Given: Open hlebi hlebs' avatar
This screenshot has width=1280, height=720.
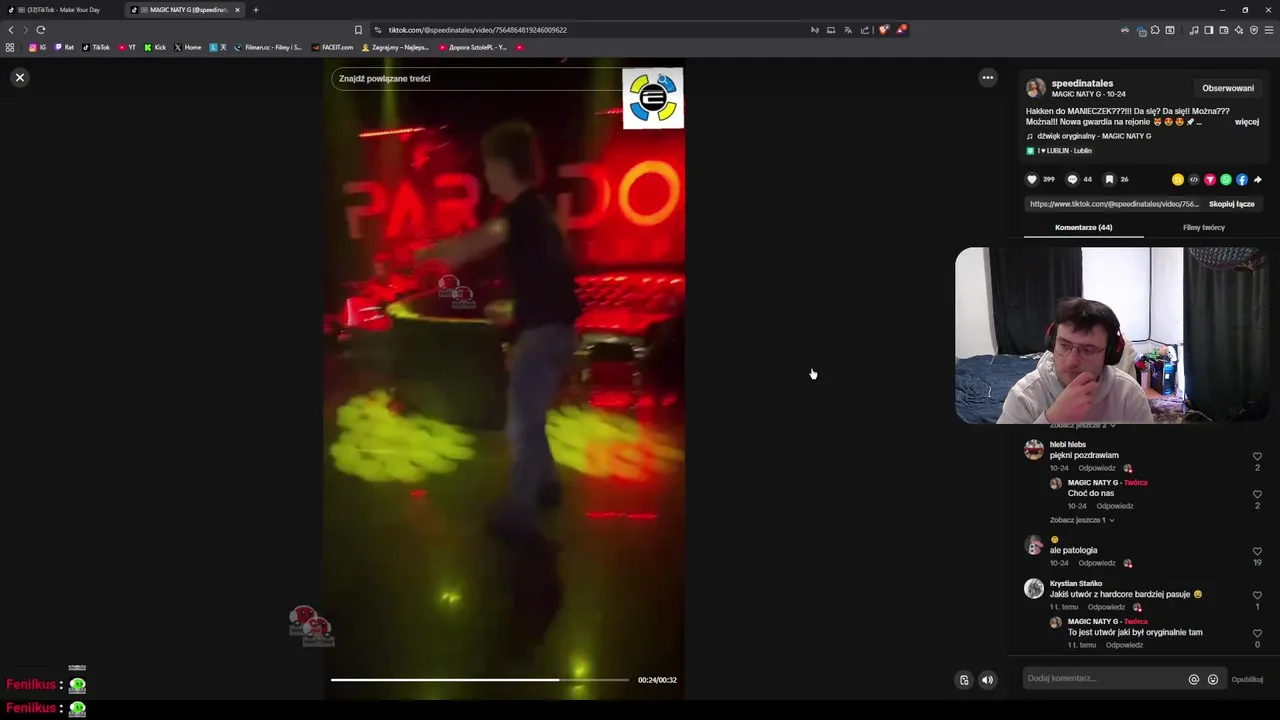Looking at the screenshot, I should tap(1034, 450).
